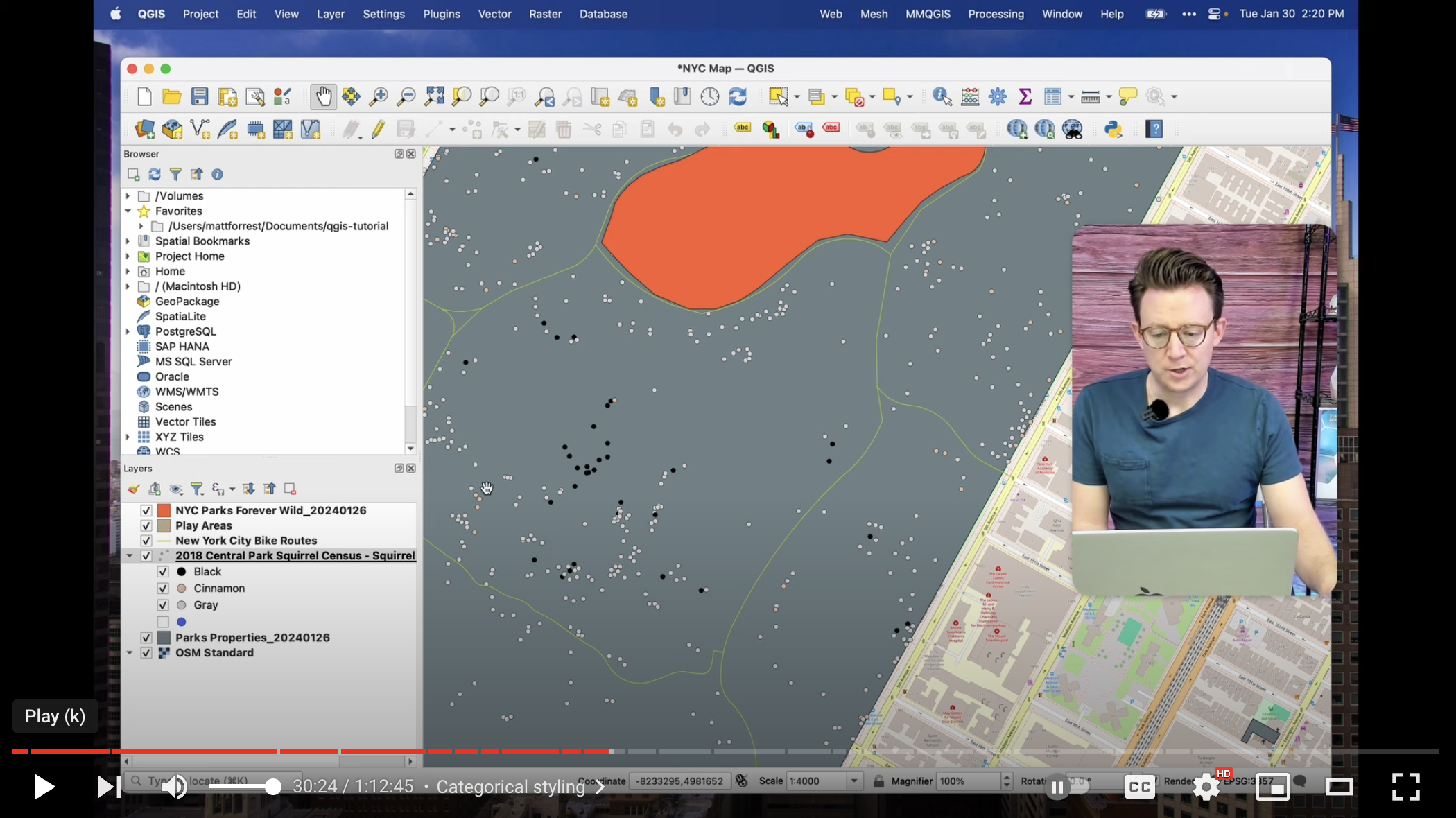This screenshot has height=818, width=1456.
Task: Collapse the Squirrel Census layer legend
Action: pos(130,556)
